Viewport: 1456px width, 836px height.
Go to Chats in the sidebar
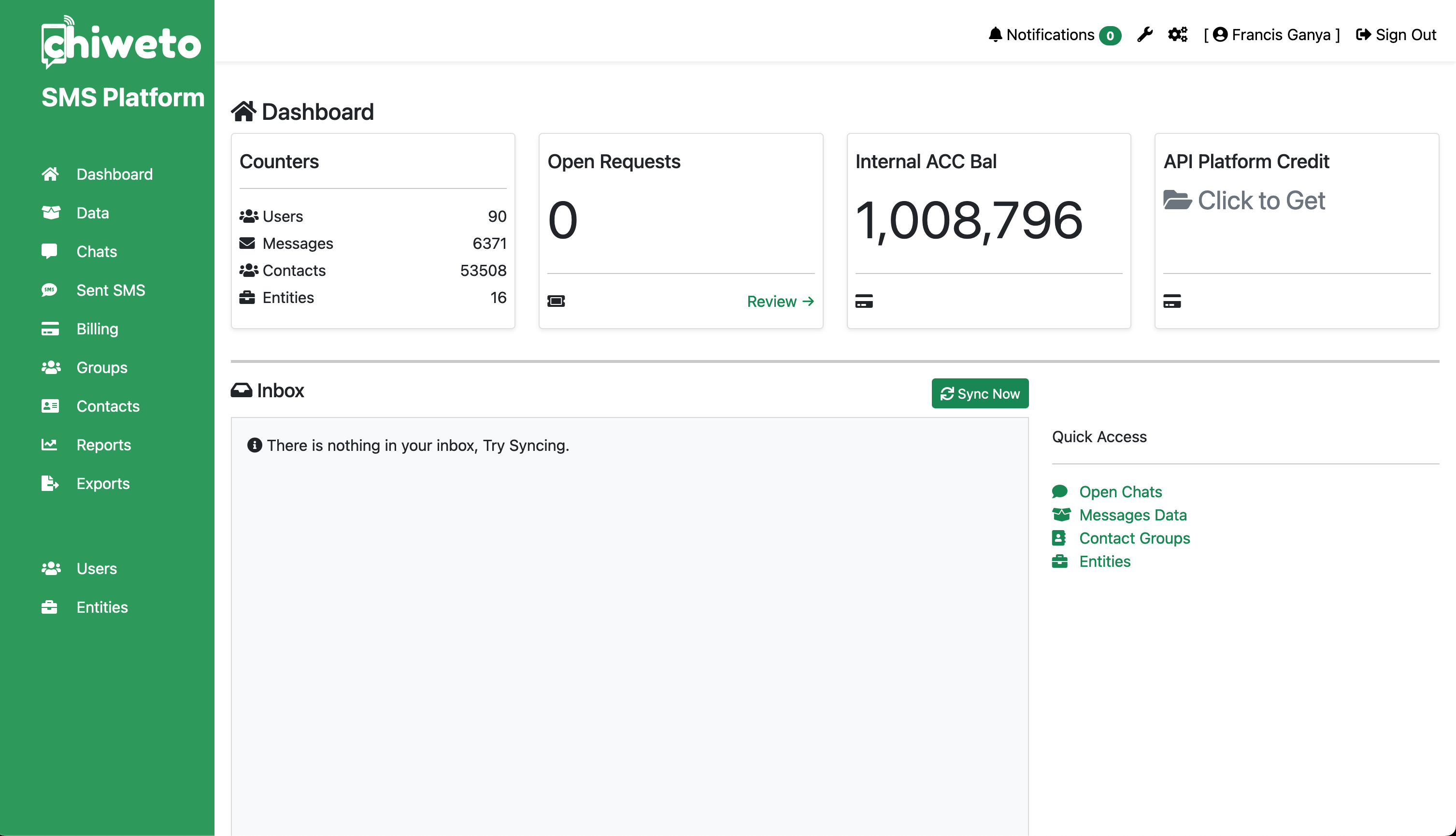coord(97,251)
